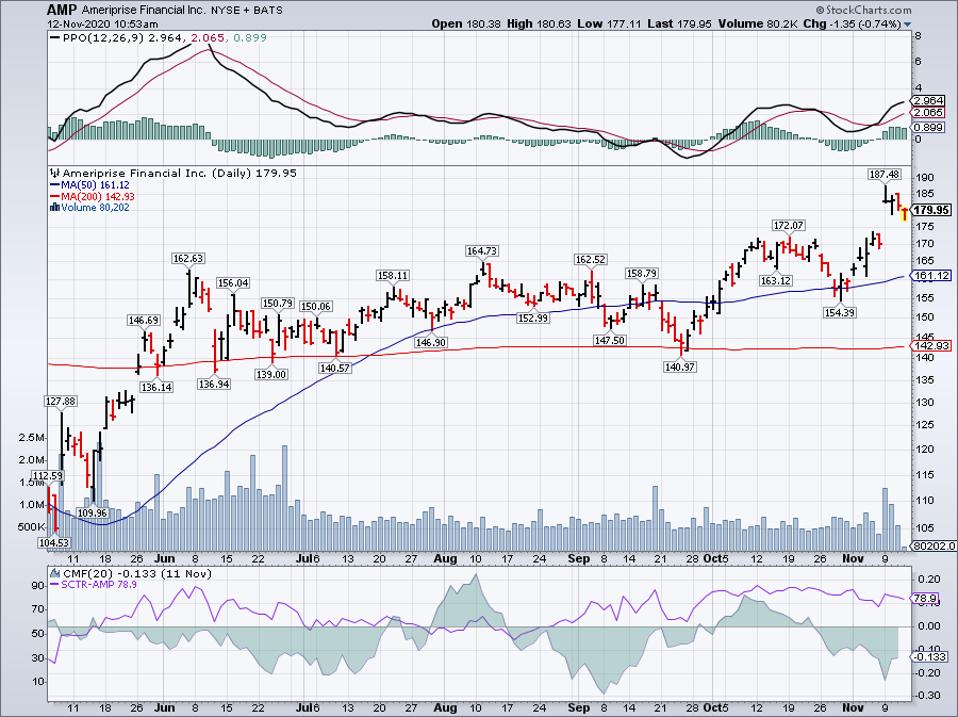Click the Last 179.95 header value
Image resolution: width=958 pixels, height=717 pixels.
click(x=679, y=24)
